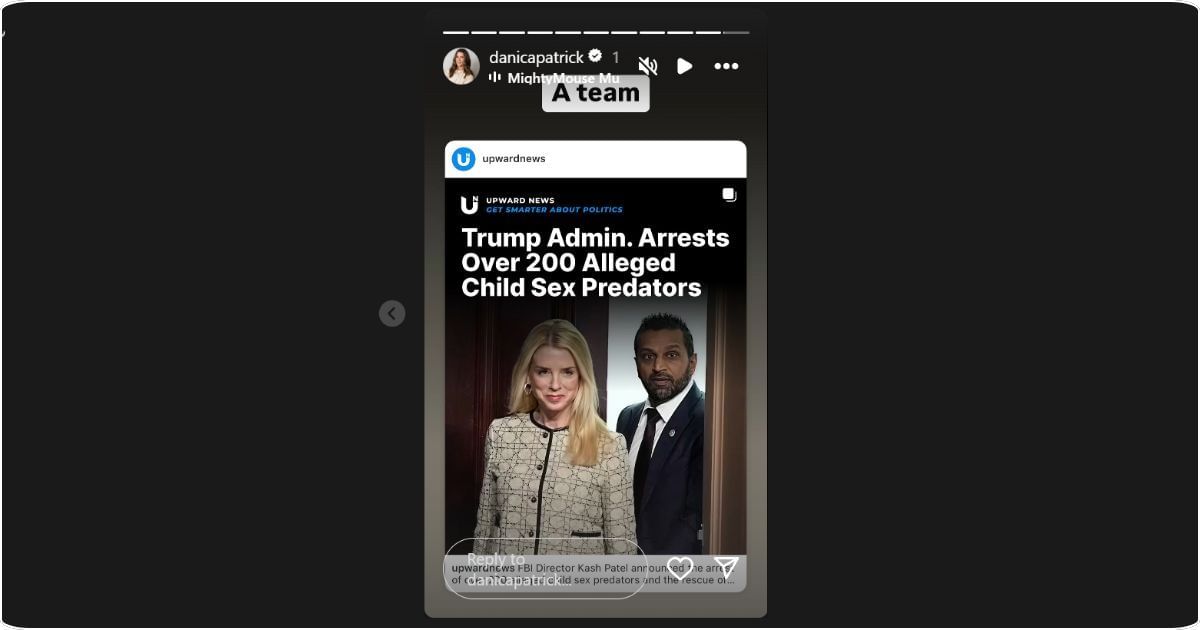Unmute the story audio
Image resolution: width=1200 pixels, height=630 pixels.
point(648,66)
